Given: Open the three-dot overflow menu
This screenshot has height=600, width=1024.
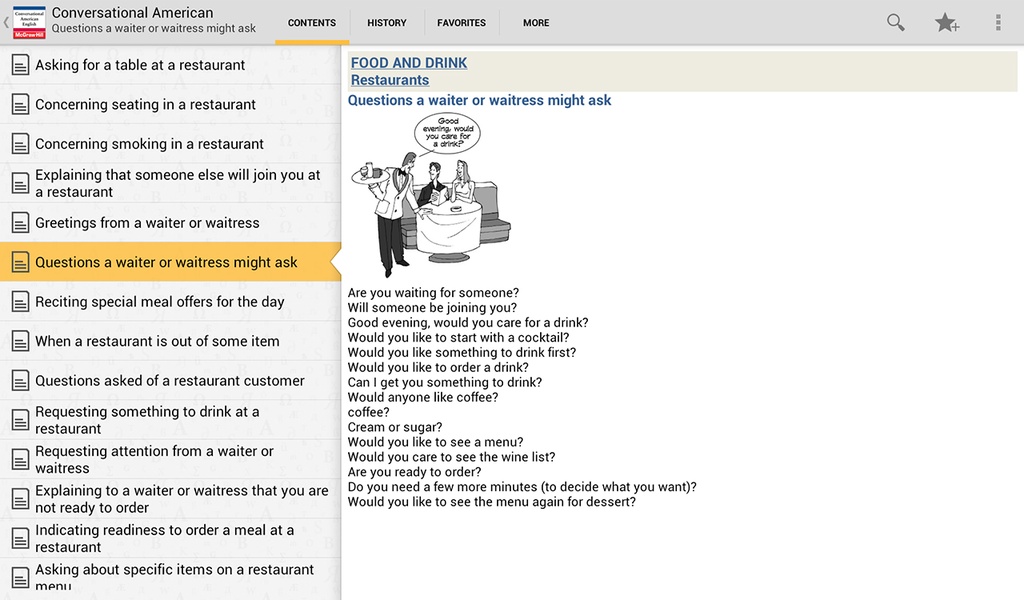Looking at the screenshot, I should pos(998,22).
